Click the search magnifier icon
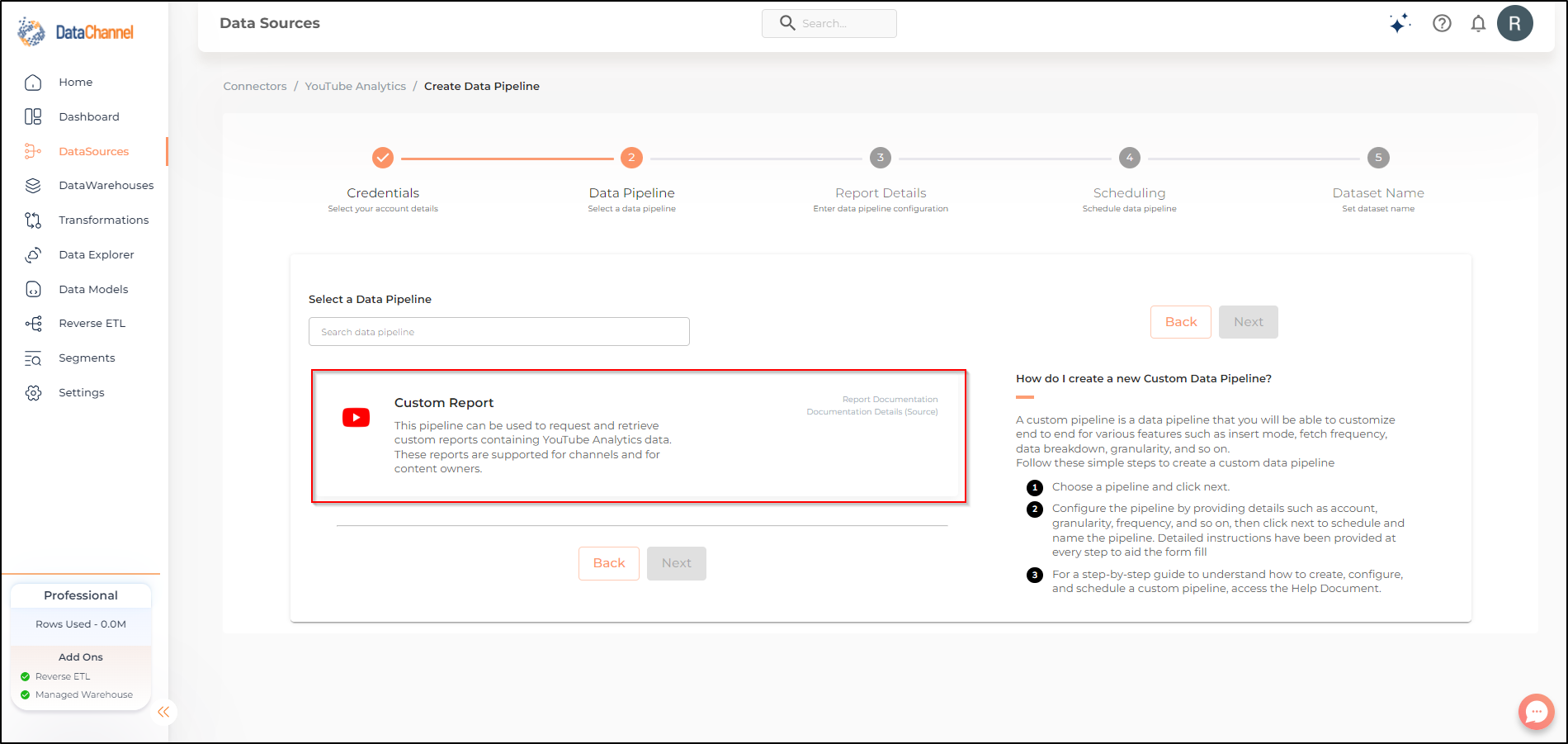The height and width of the screenshot is (744, 1568). pos(787,23)
